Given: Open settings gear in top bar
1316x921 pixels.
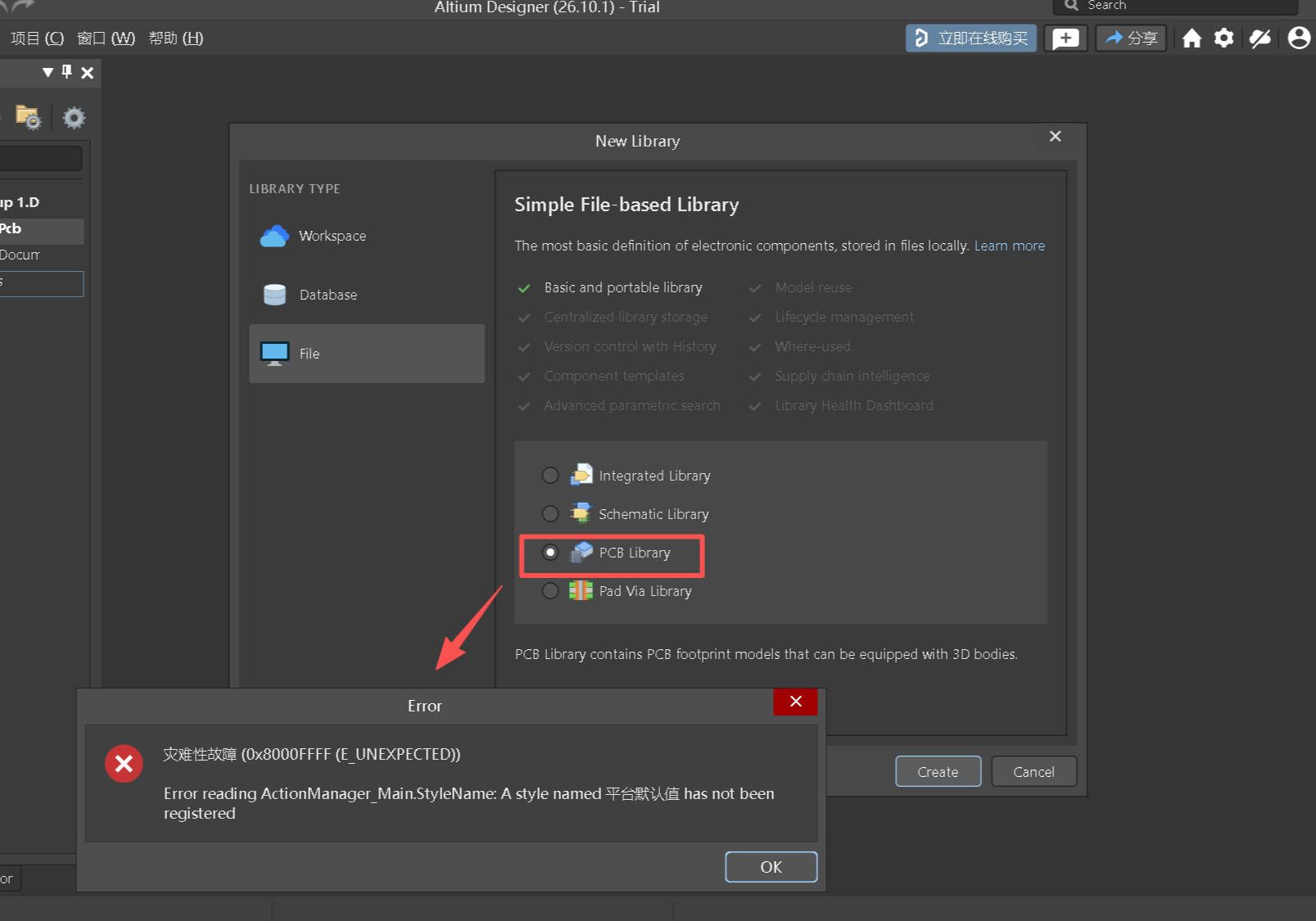Looking at the screenshot, I should [1223, 38].
